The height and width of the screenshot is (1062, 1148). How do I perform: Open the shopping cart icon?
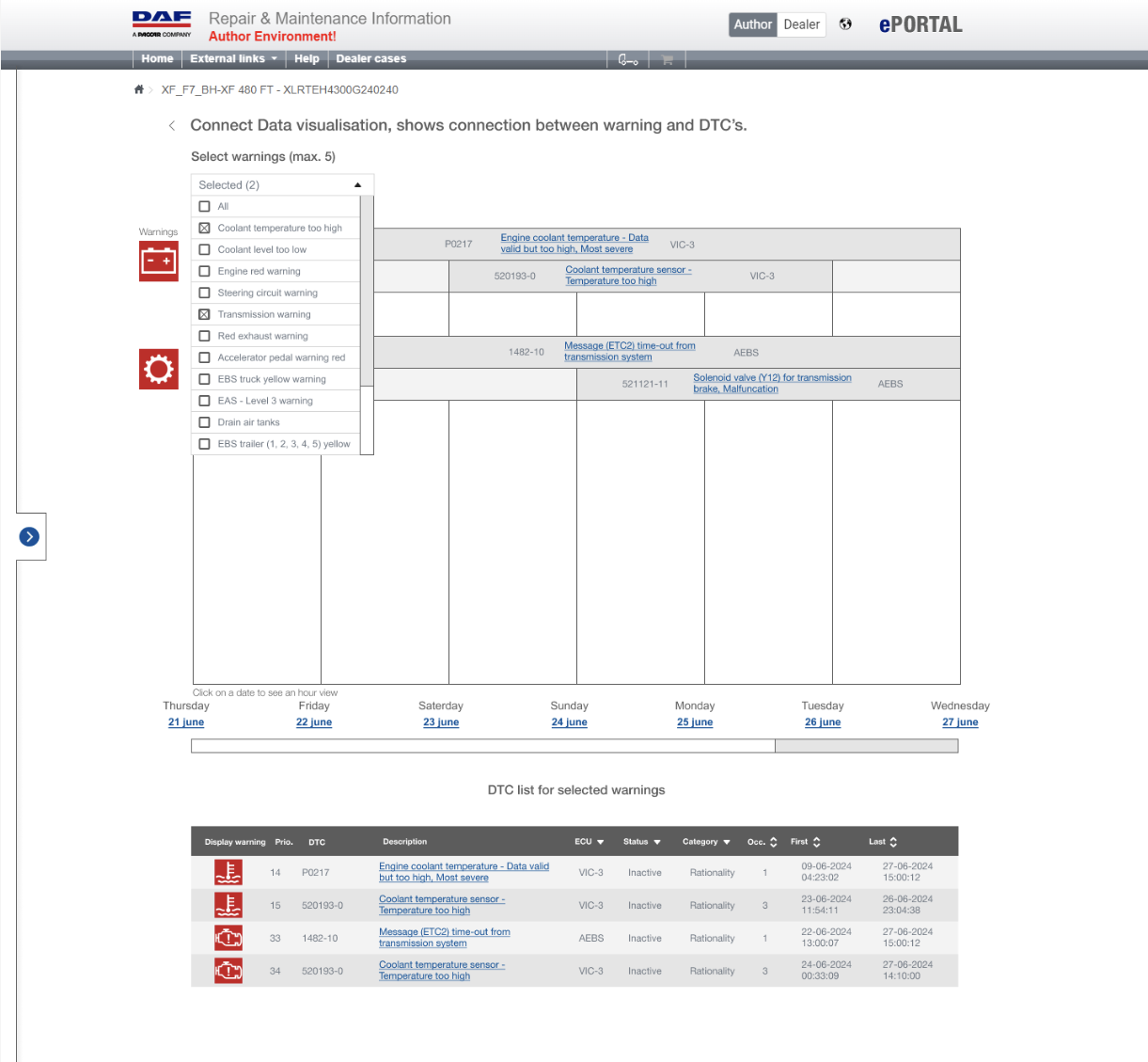667,59
